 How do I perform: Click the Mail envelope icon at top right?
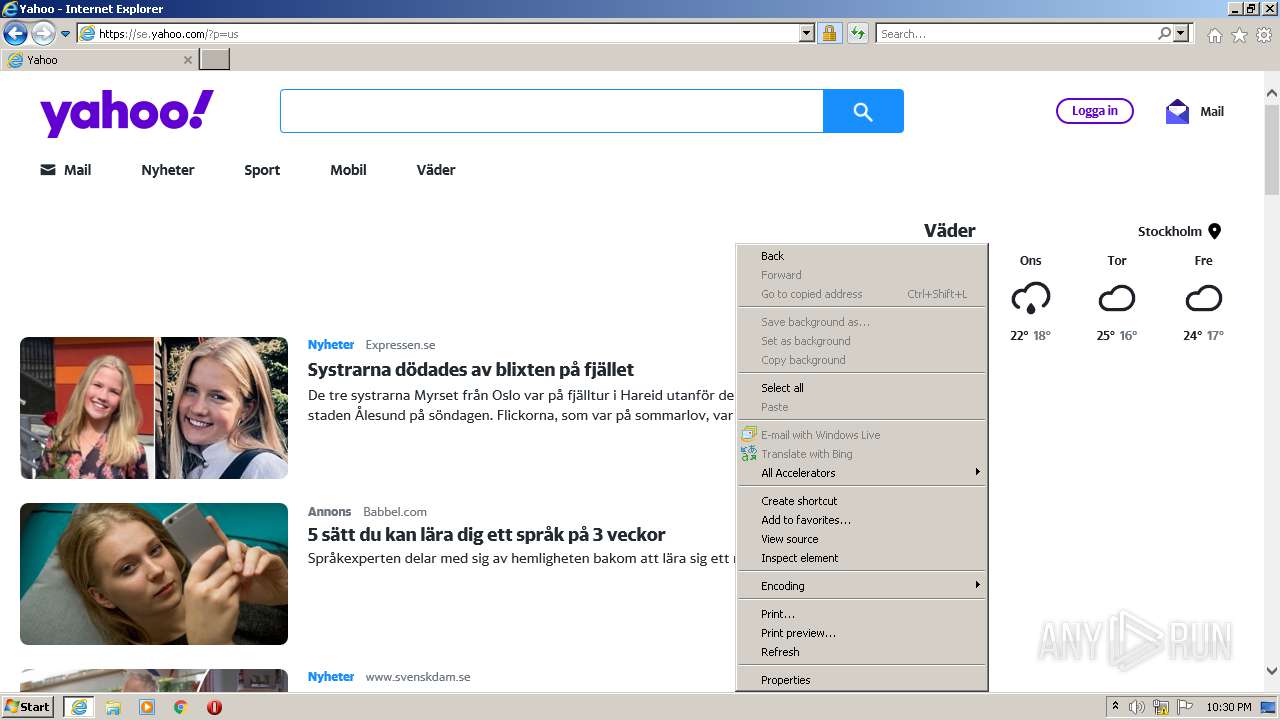[1177, 111]
